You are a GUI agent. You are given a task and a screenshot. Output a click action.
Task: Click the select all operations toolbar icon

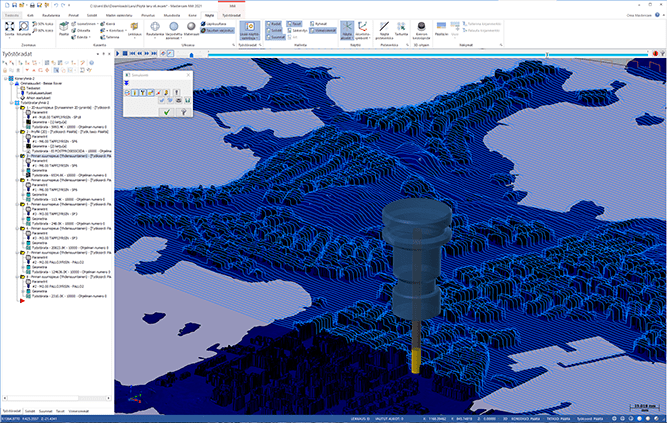5,63
